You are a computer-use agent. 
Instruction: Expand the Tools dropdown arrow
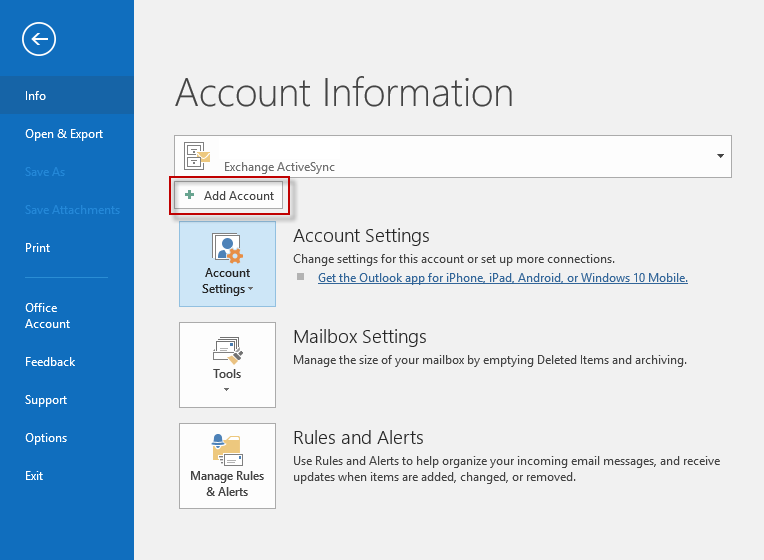coord(227,390)
